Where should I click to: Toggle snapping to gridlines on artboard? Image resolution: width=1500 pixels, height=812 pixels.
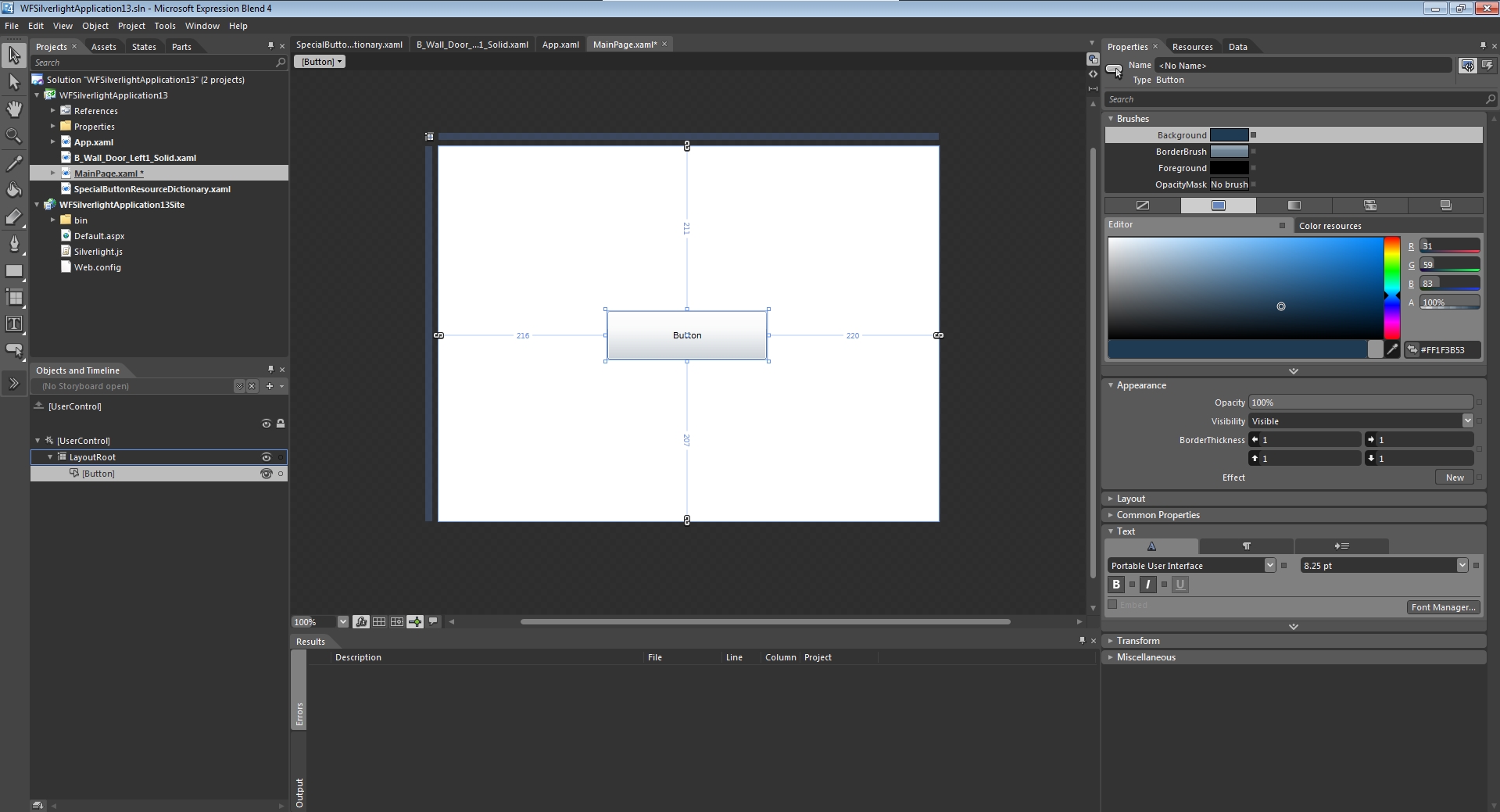point(397,622)
